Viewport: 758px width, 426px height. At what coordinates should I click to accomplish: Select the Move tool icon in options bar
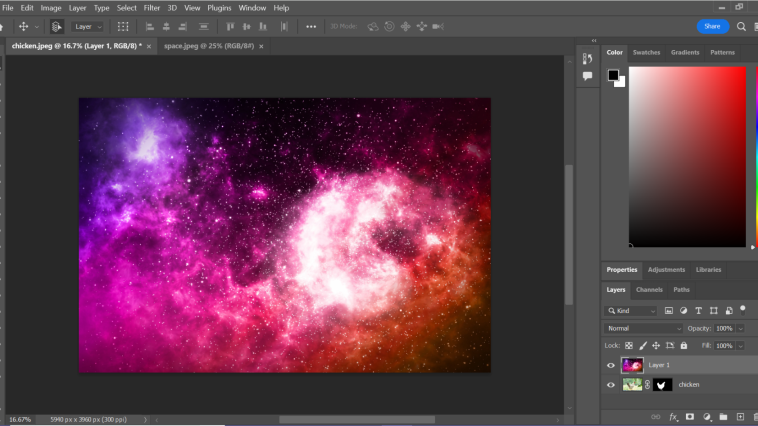[23, 27]
